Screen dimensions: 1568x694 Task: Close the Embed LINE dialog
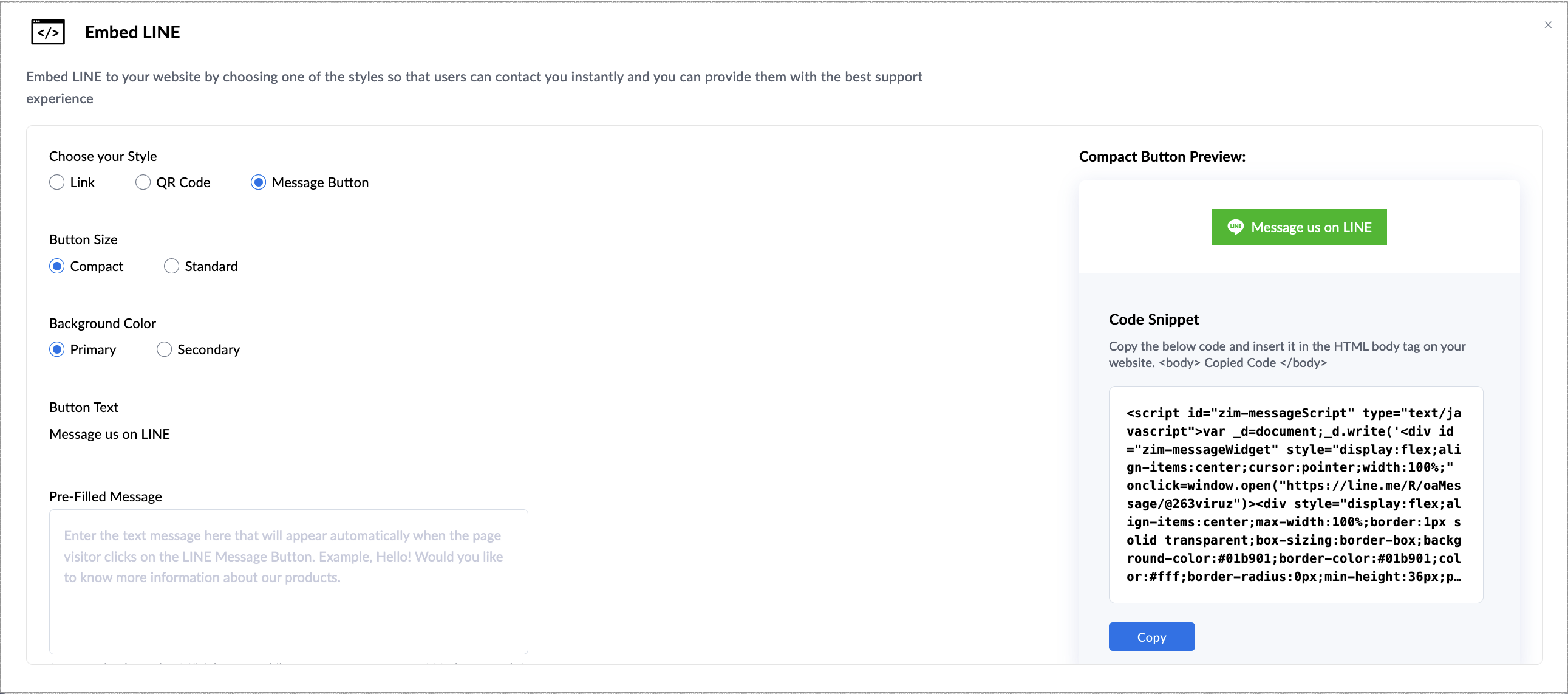(1547, 25)
